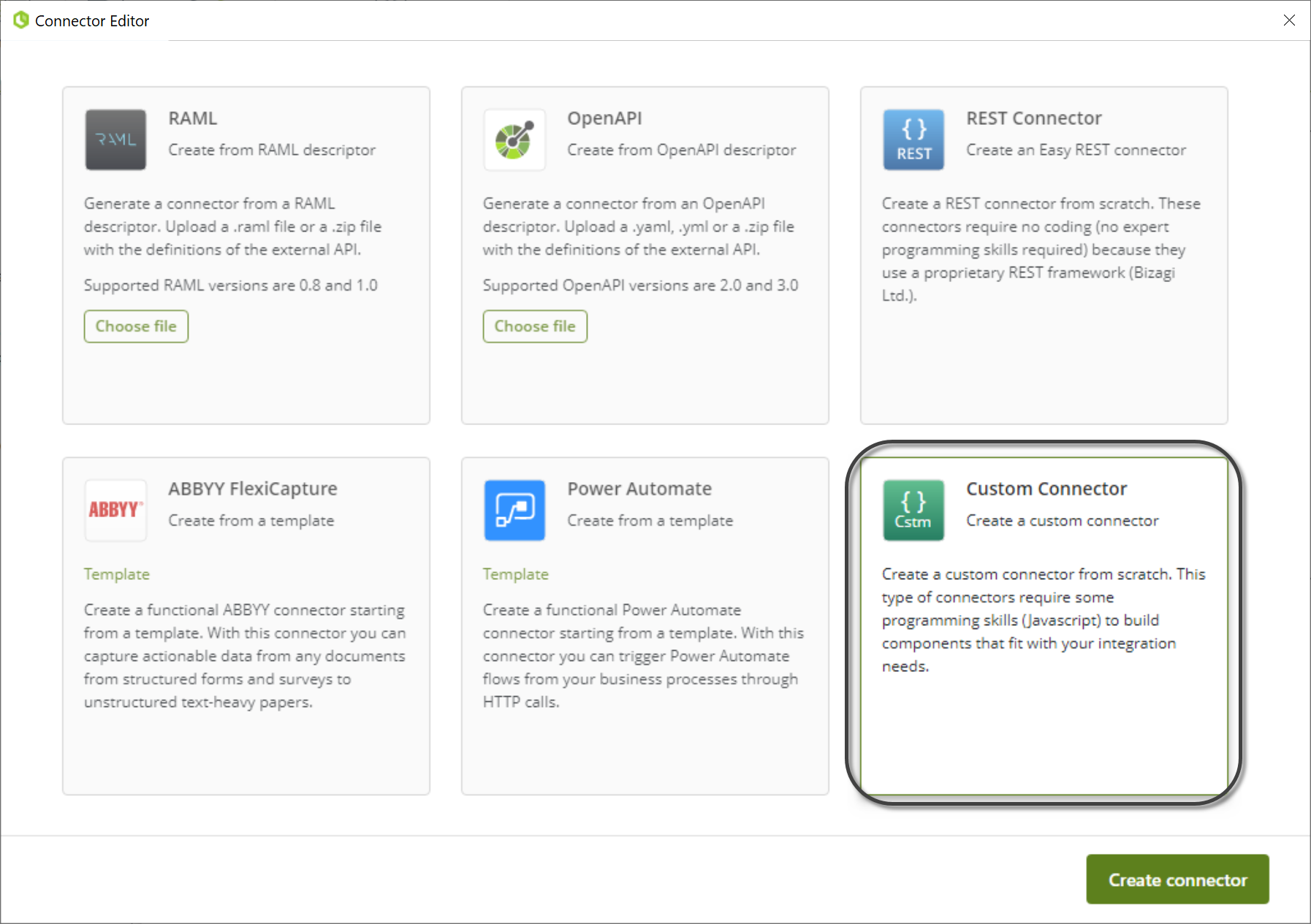Click the OpenAPI logo icon
The image size is (1311, 924).
tap(514, 140)
